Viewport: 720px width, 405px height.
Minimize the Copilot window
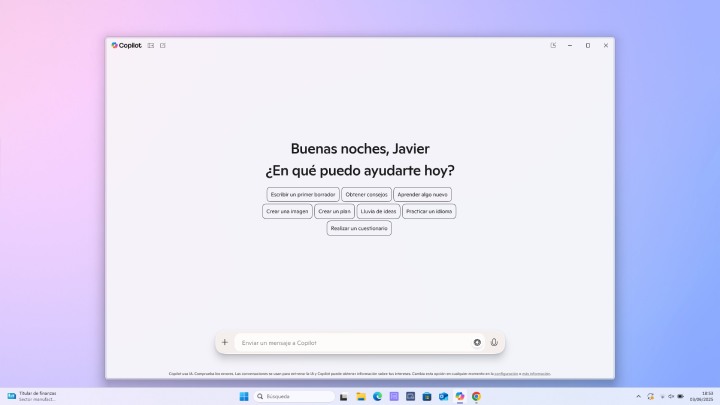pos(570,45)
